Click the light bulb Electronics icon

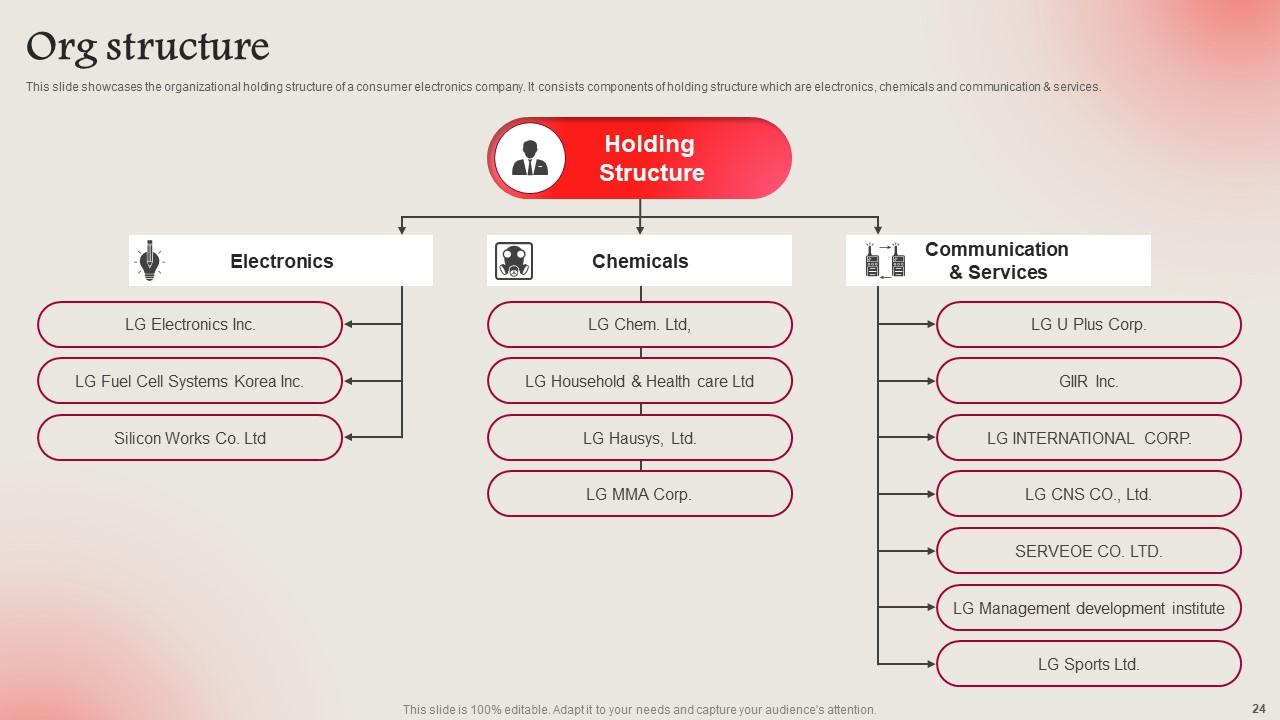click(149, 261)
